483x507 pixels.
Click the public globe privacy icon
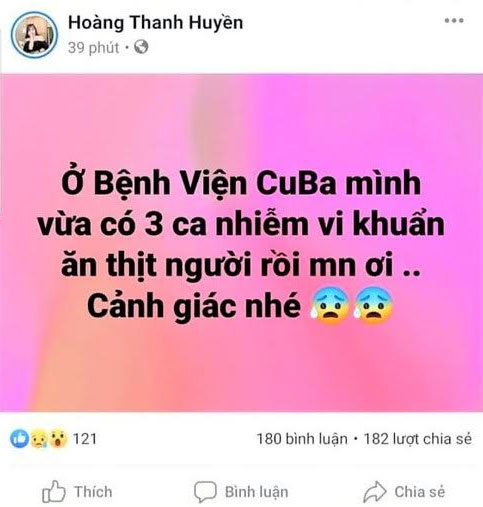coord(141,47)
